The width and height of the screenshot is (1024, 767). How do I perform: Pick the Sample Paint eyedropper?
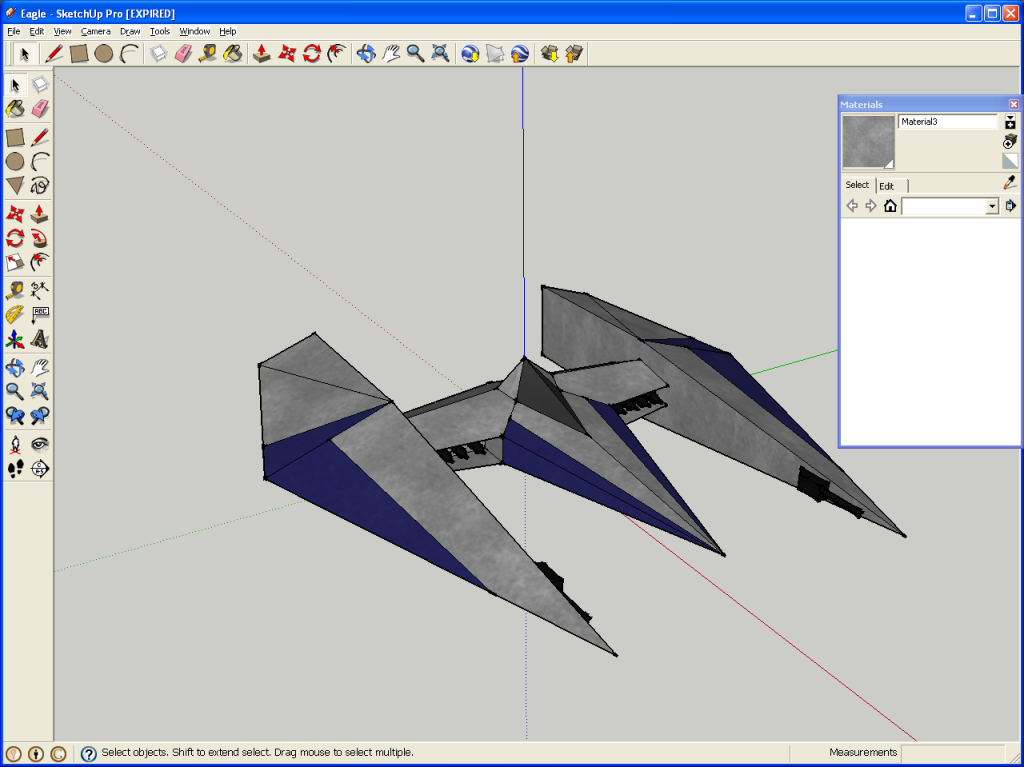1010,182
